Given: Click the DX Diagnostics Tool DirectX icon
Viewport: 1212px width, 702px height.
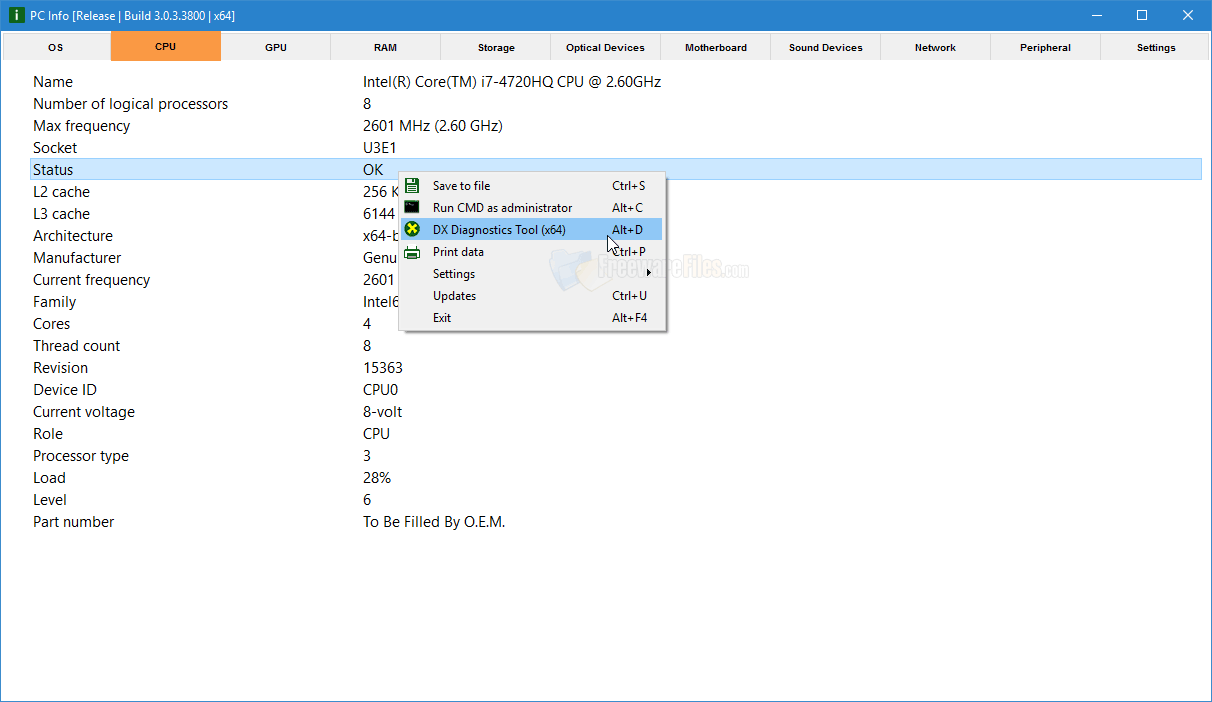Looking at the screenshot, I should tap(412, 229).
